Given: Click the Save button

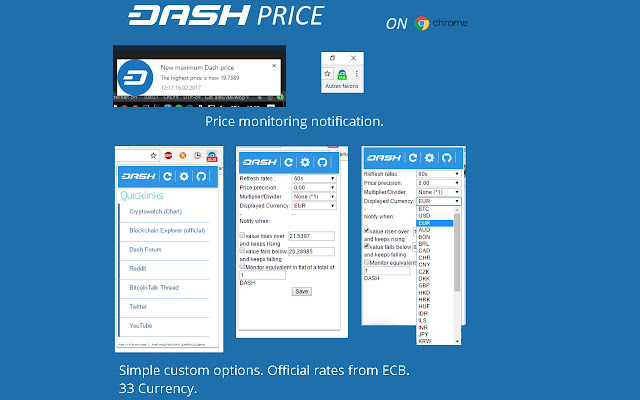Looking at the screenshot, I should pyautogui.click(x=302, y=291).
